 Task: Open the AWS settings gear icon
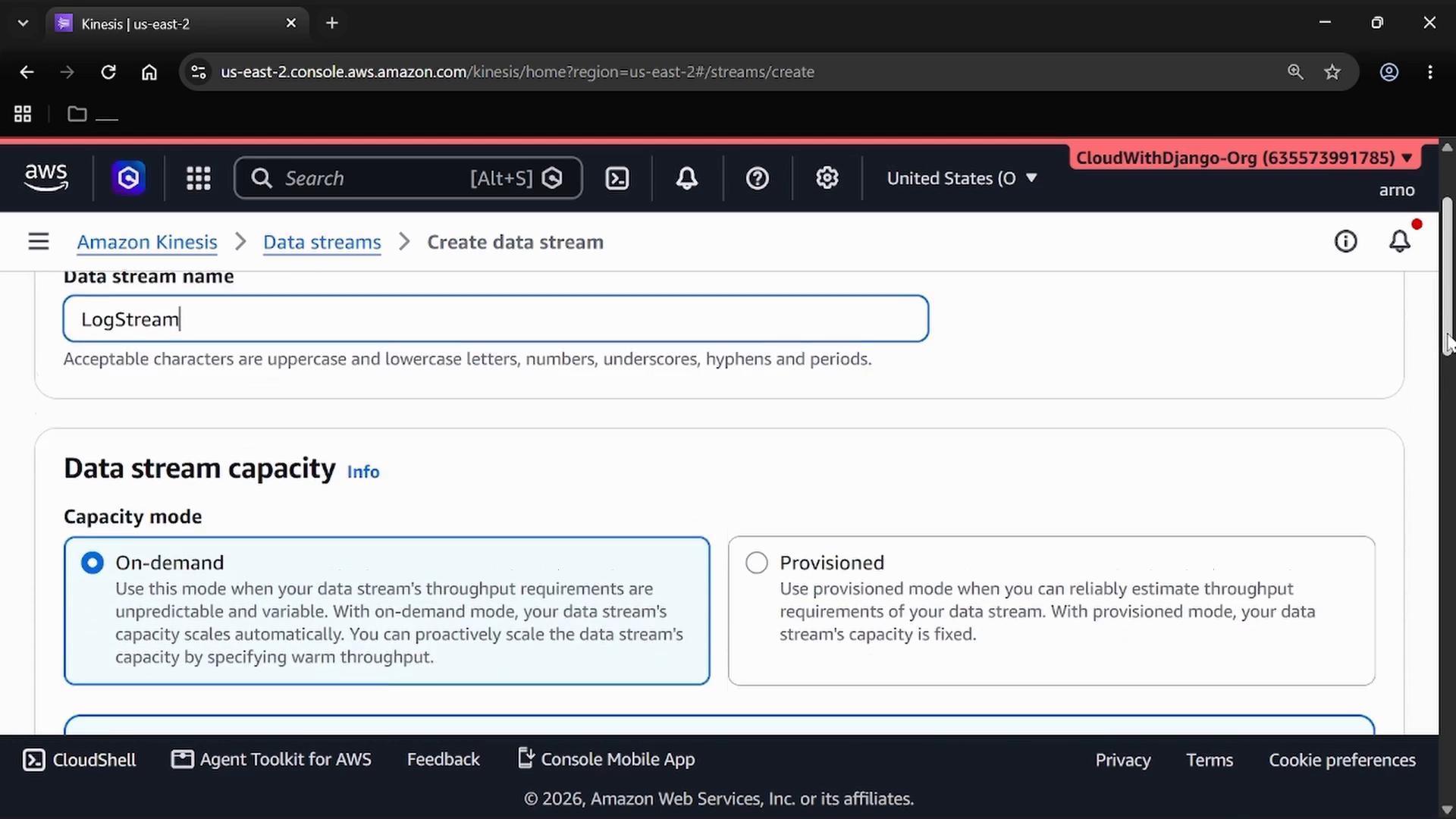click(827, 178)
